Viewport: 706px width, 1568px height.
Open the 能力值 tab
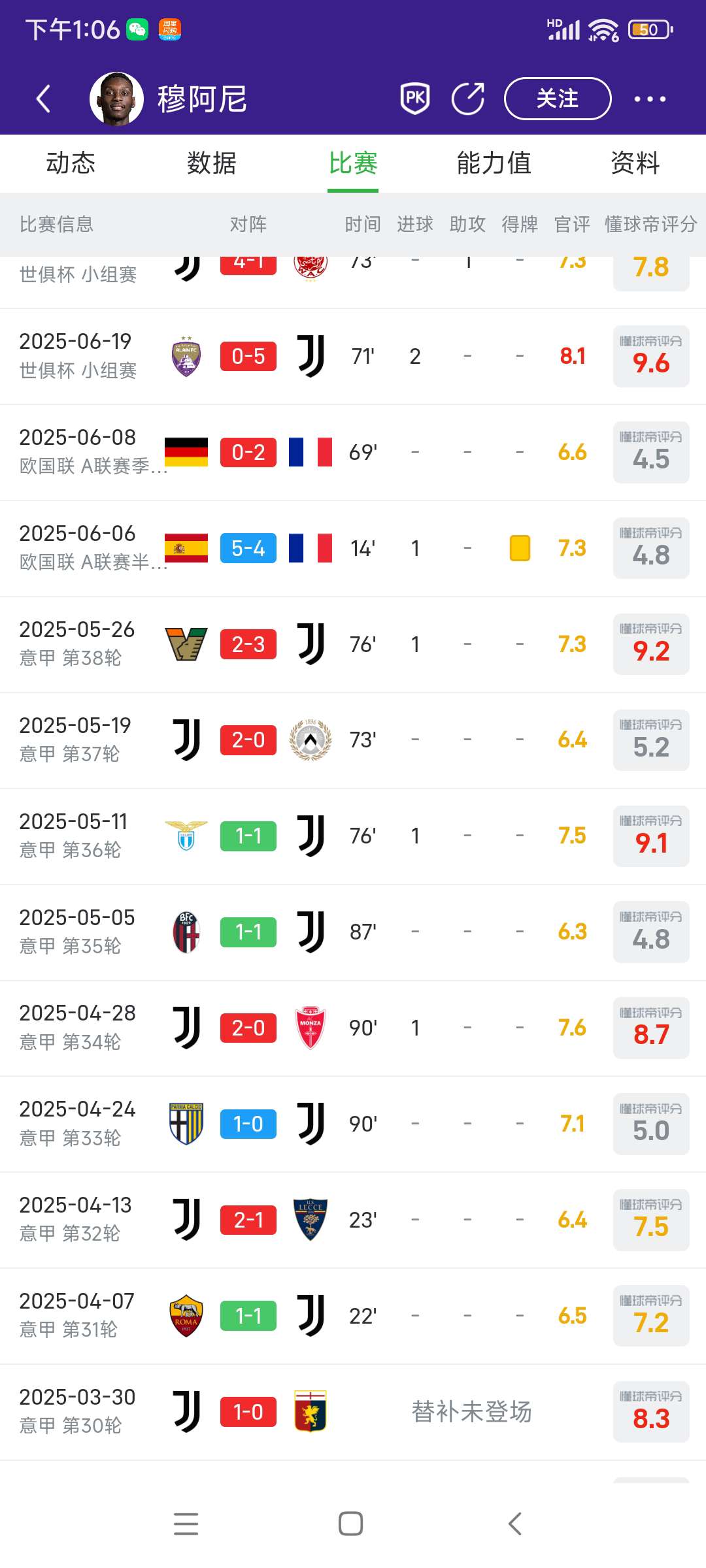tap(494, 163)
